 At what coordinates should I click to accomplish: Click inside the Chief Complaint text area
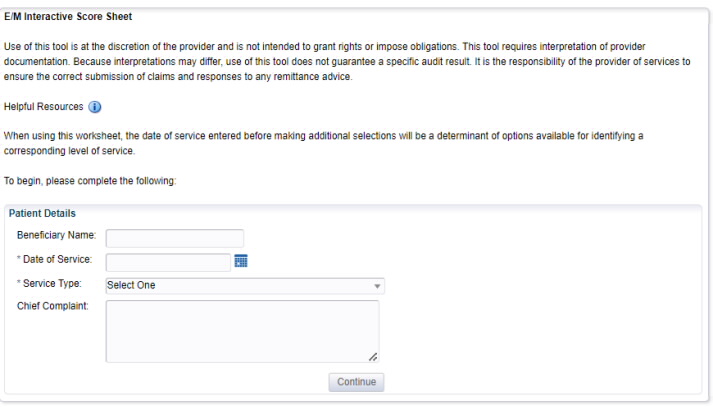click(x=242, y=331)
